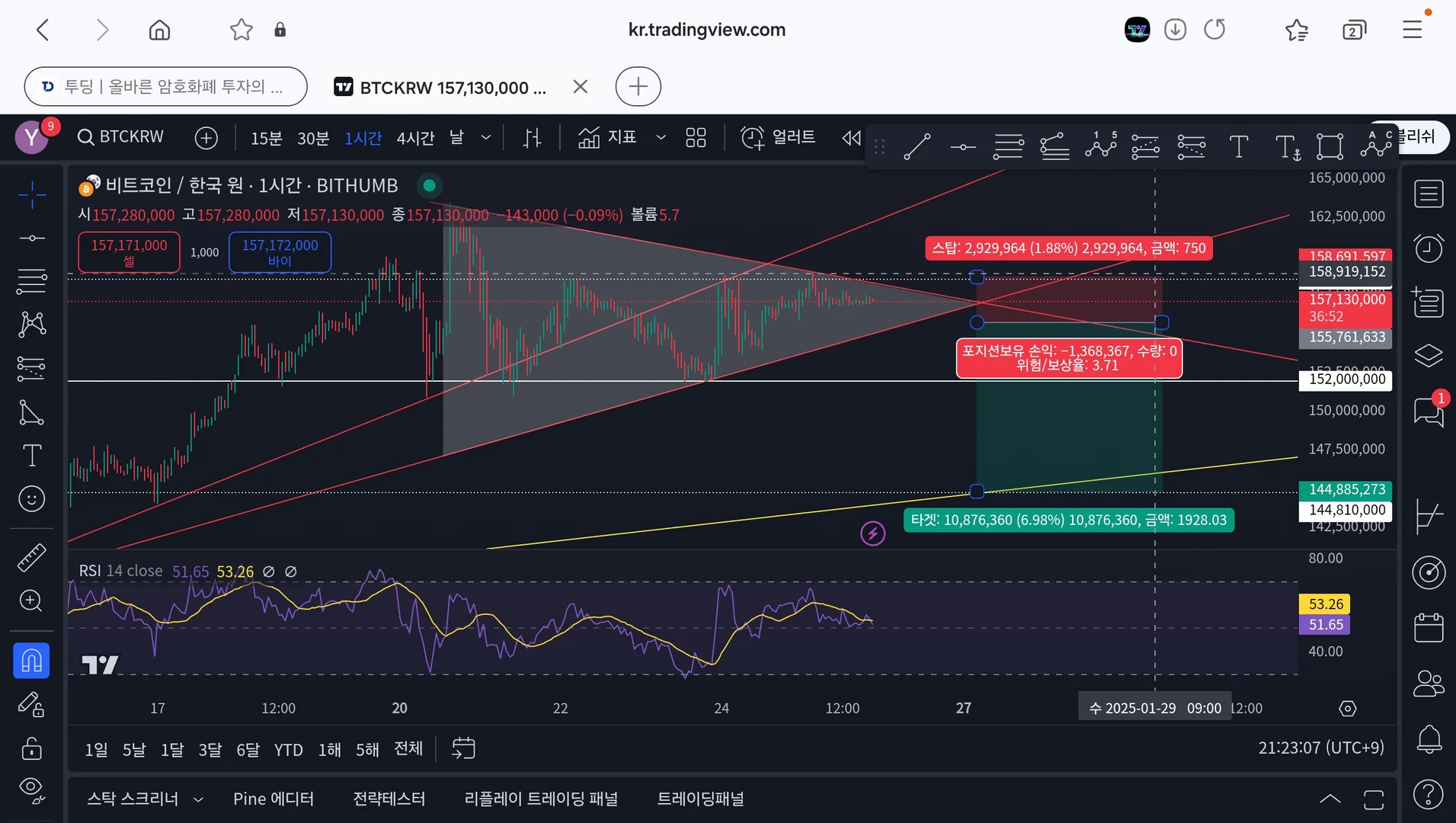The width and height of the screenshot is (1456, 823).
Task: Click the red 셀 sell price button
Action: click(129, 252)
